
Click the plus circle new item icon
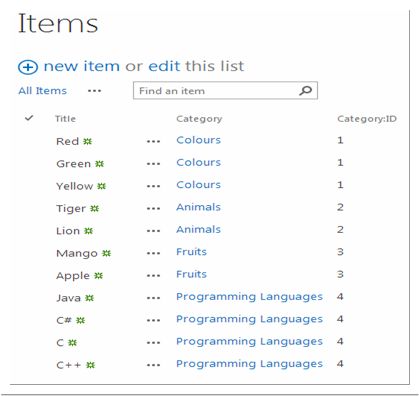pos(28,67)
